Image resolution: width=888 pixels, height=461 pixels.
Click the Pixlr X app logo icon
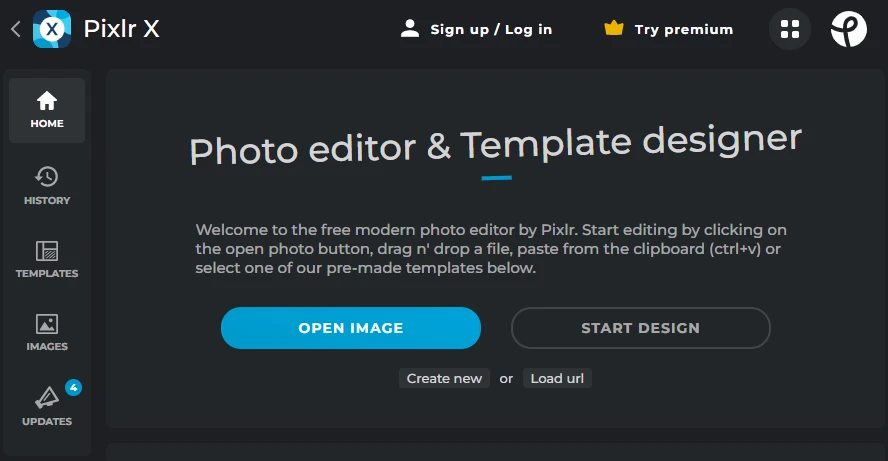52,29
